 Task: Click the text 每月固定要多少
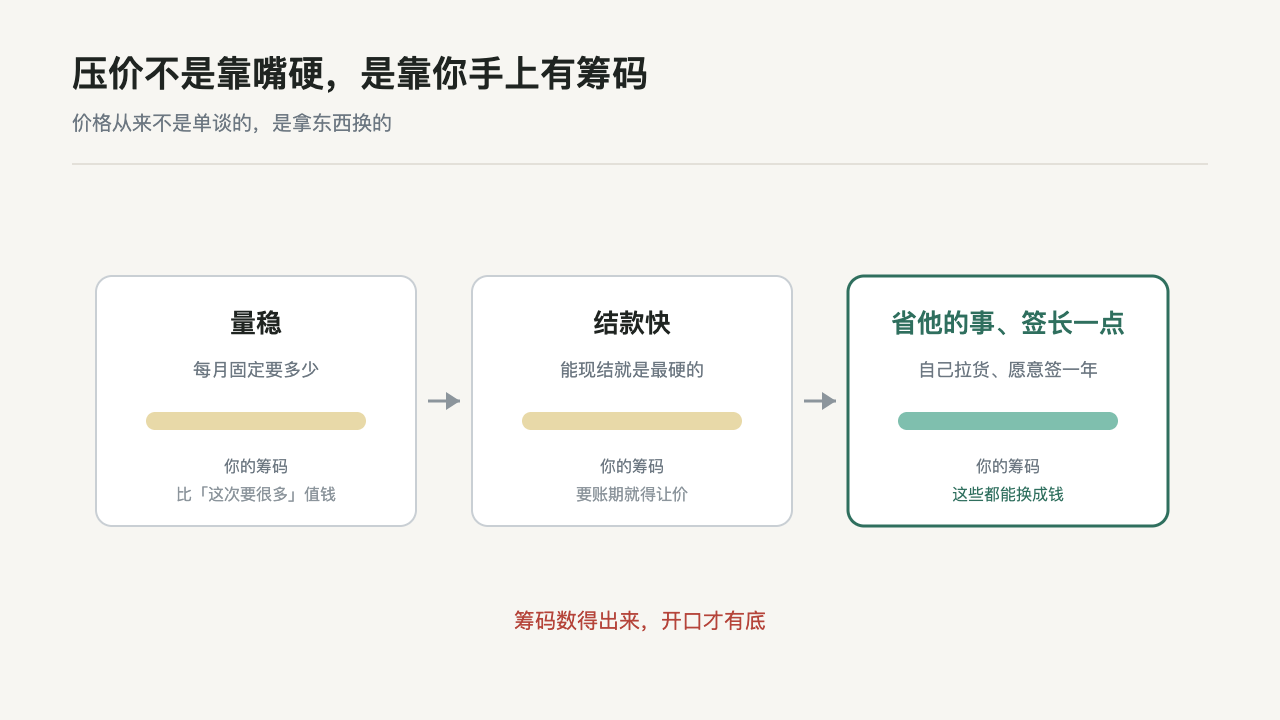point(256,370)
